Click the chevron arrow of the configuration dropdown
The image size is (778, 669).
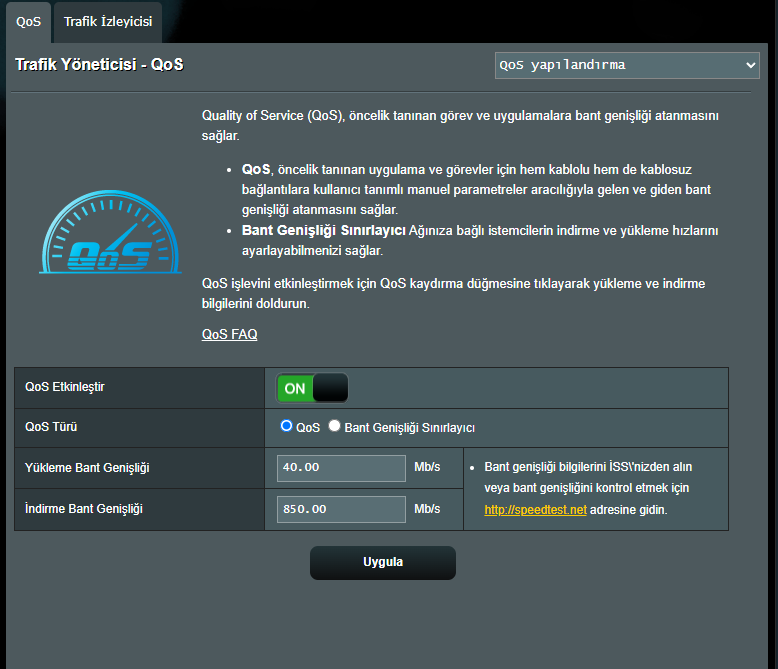click(x=751, y=65)
